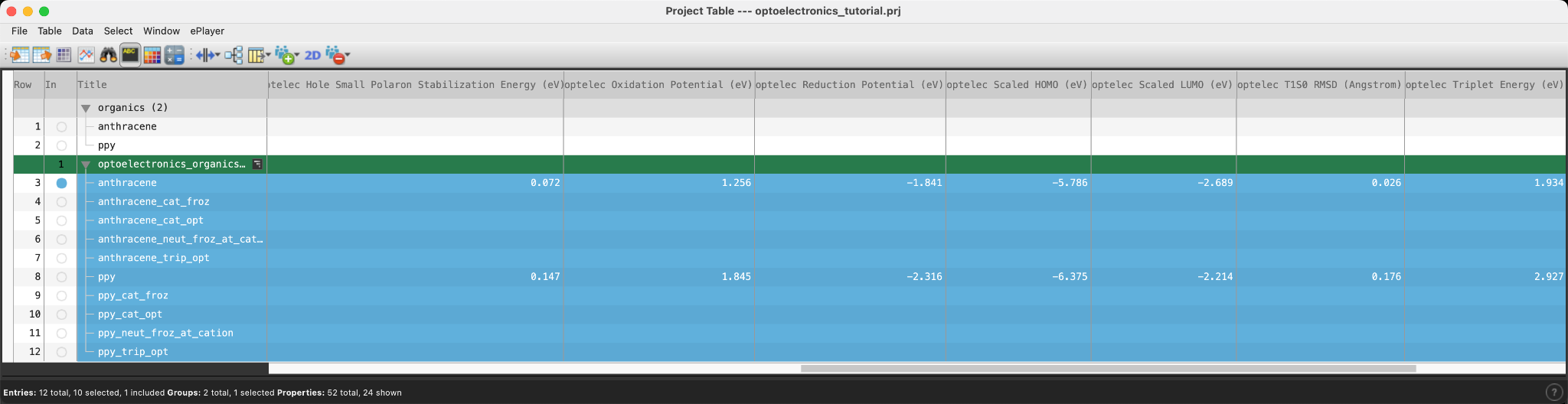
Task: Open the Select menu
Action: (118, 31)
